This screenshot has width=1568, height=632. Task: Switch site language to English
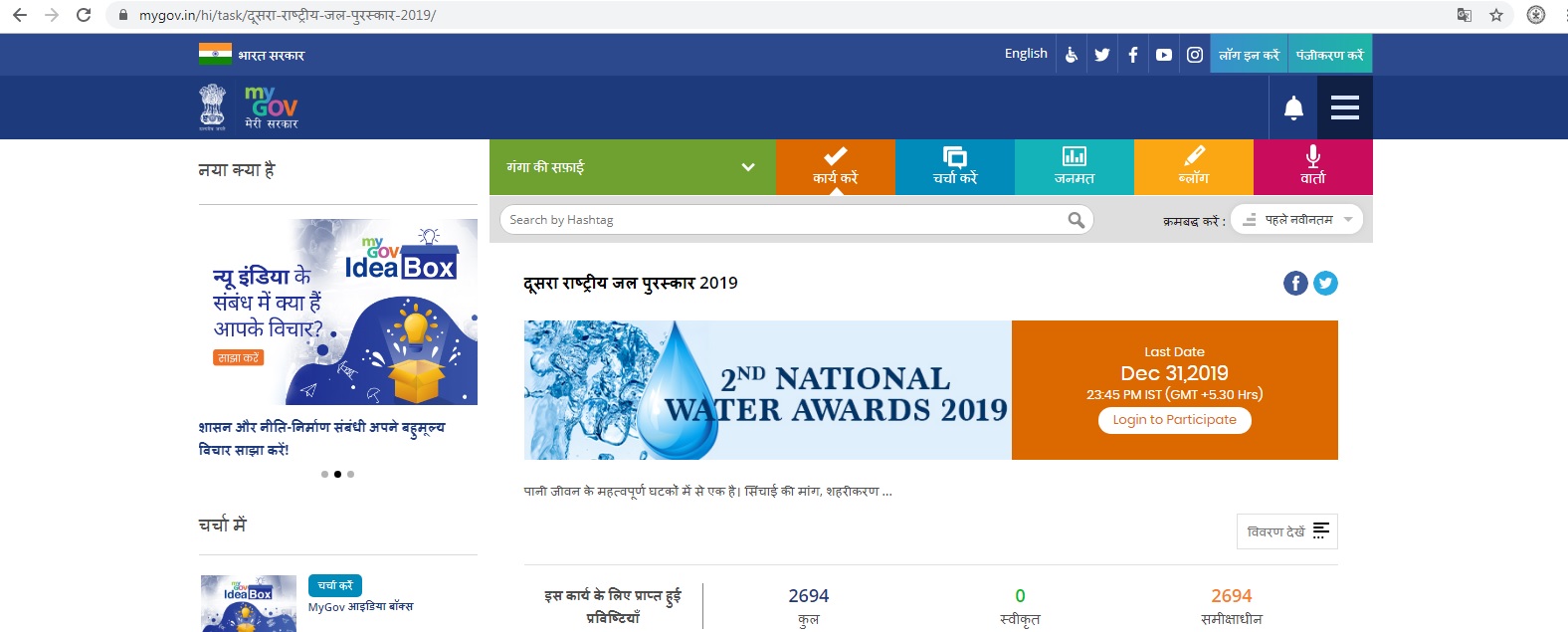point(1026,54)
